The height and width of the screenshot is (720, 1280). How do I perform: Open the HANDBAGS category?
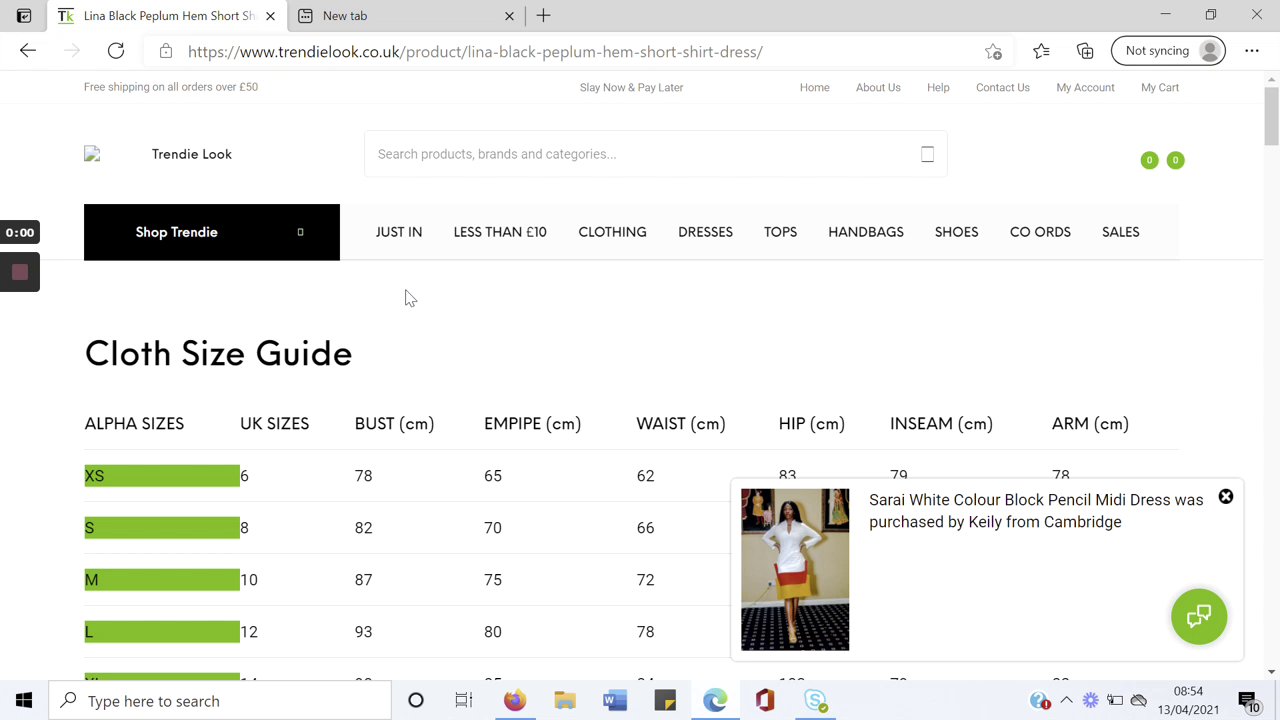pos(865,232)
